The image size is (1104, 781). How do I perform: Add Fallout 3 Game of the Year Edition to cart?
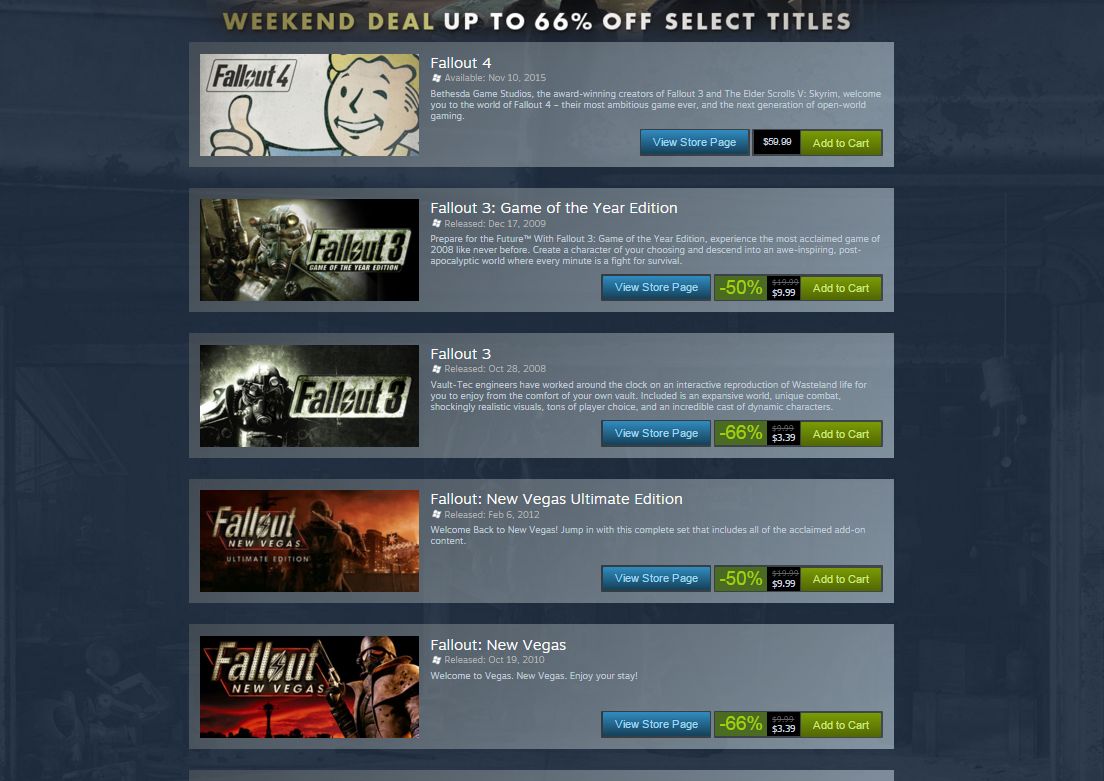[x=841, y=288]
